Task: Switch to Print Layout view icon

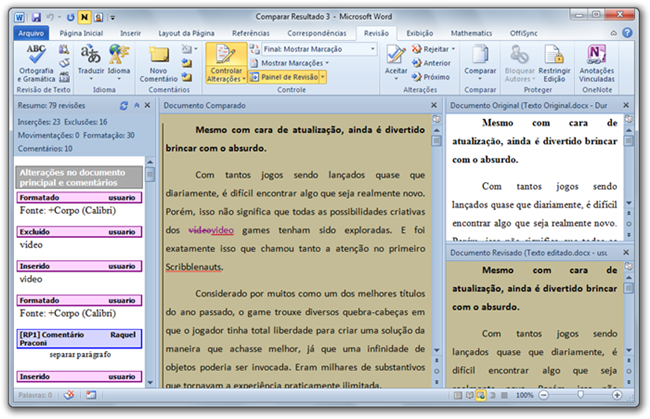Action: (x=458, y=395)
